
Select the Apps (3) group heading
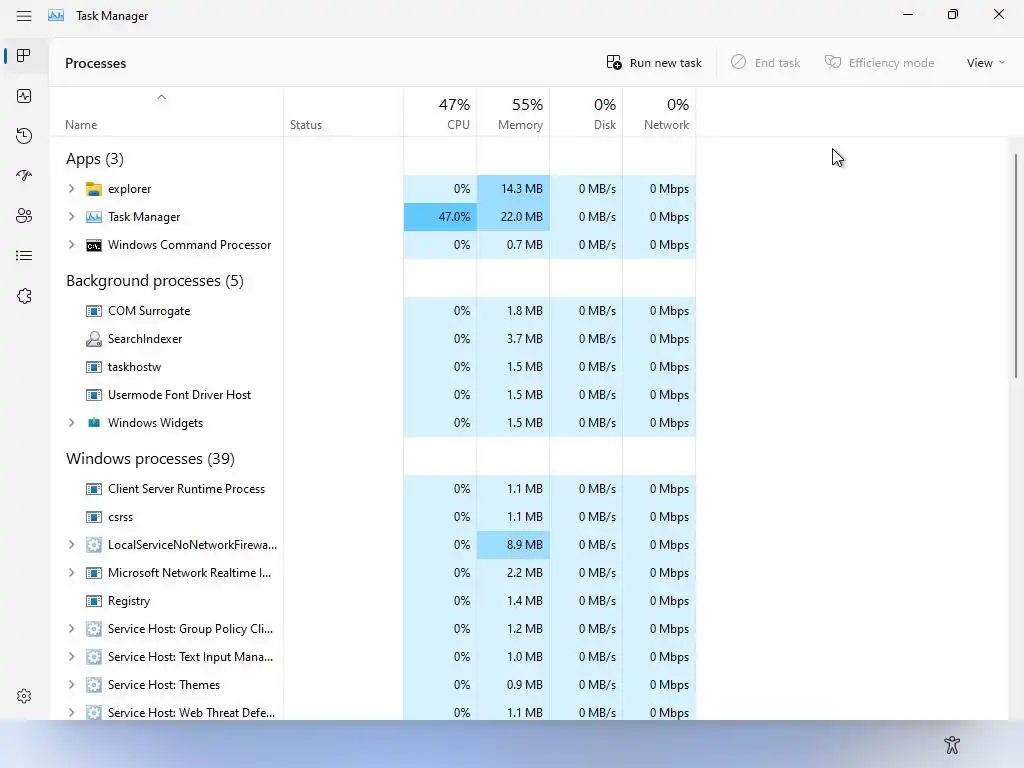coord(95,159)
